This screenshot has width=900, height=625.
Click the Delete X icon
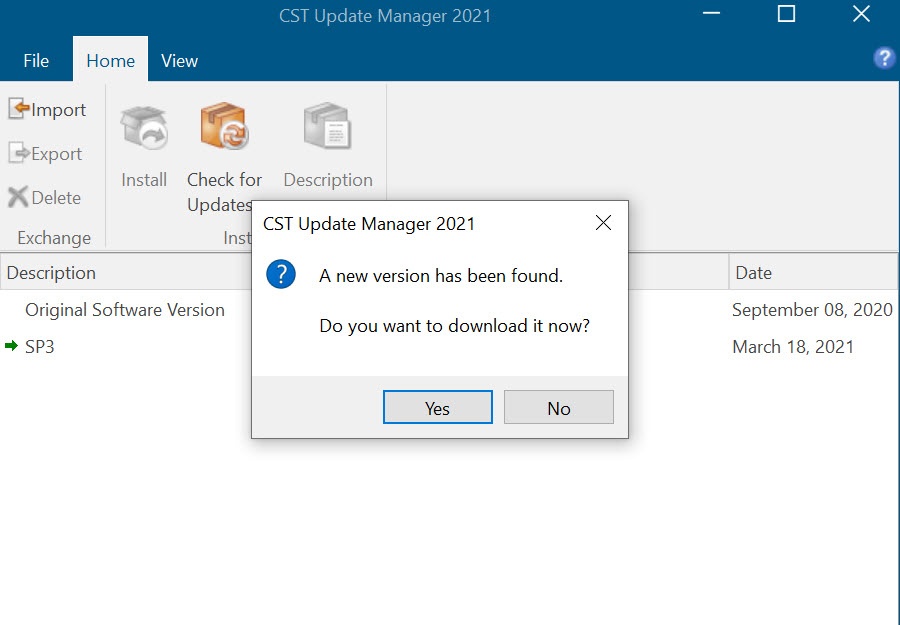coord(18,197)
